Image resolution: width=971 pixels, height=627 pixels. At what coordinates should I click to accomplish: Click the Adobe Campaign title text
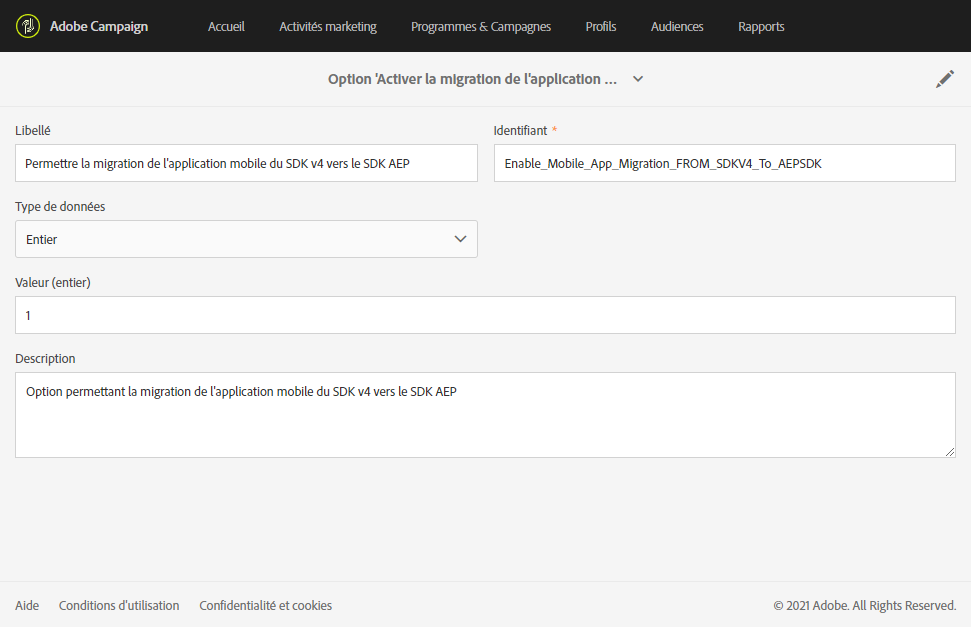[99, 27]
